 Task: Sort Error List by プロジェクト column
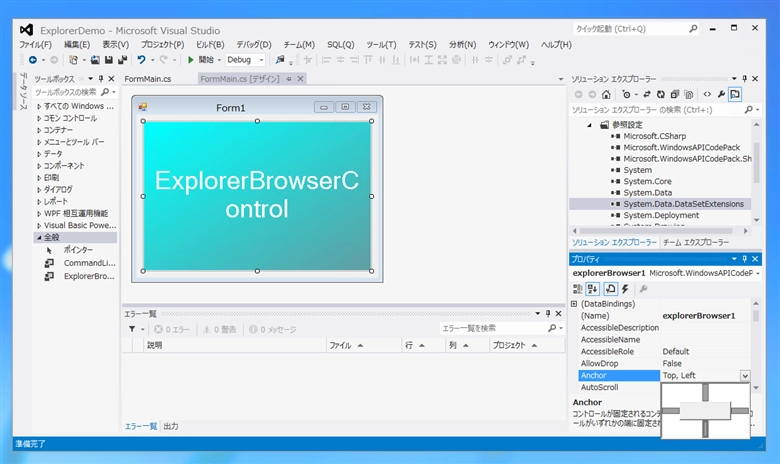pyautogui.click(x=528, y=345)
